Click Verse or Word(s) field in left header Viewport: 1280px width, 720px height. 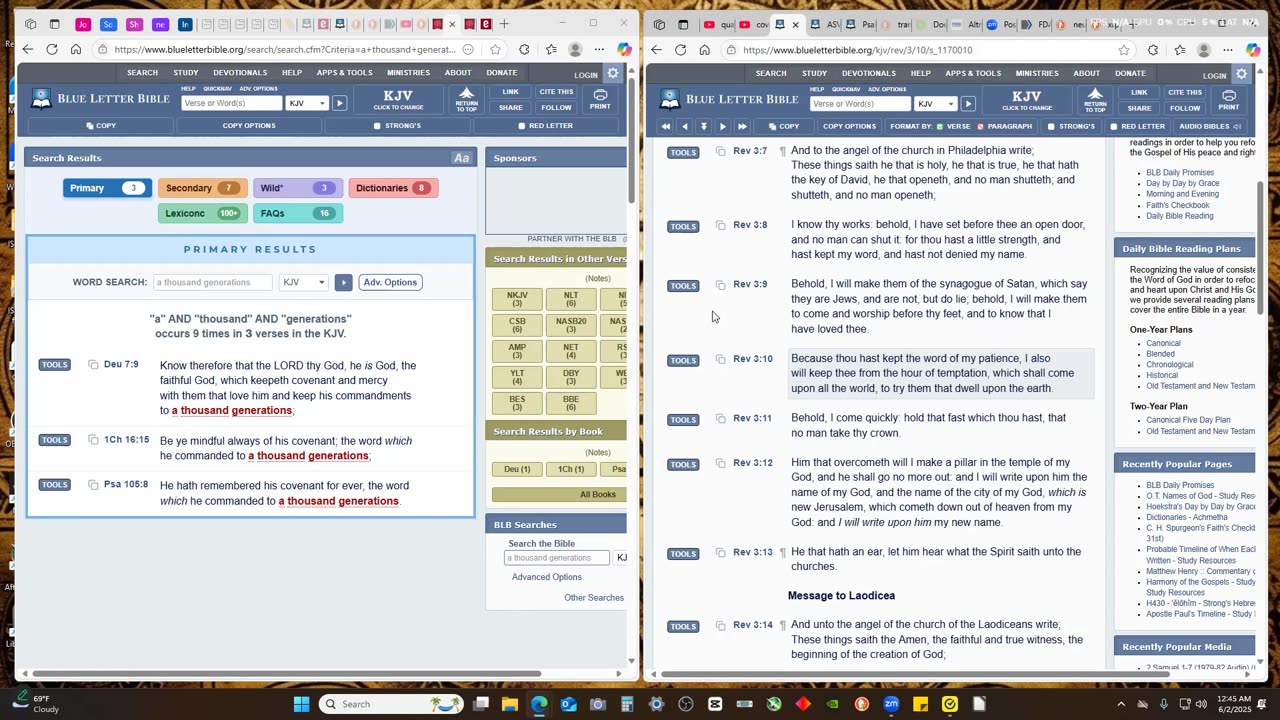pyautogui.click(x=232, y=103)
